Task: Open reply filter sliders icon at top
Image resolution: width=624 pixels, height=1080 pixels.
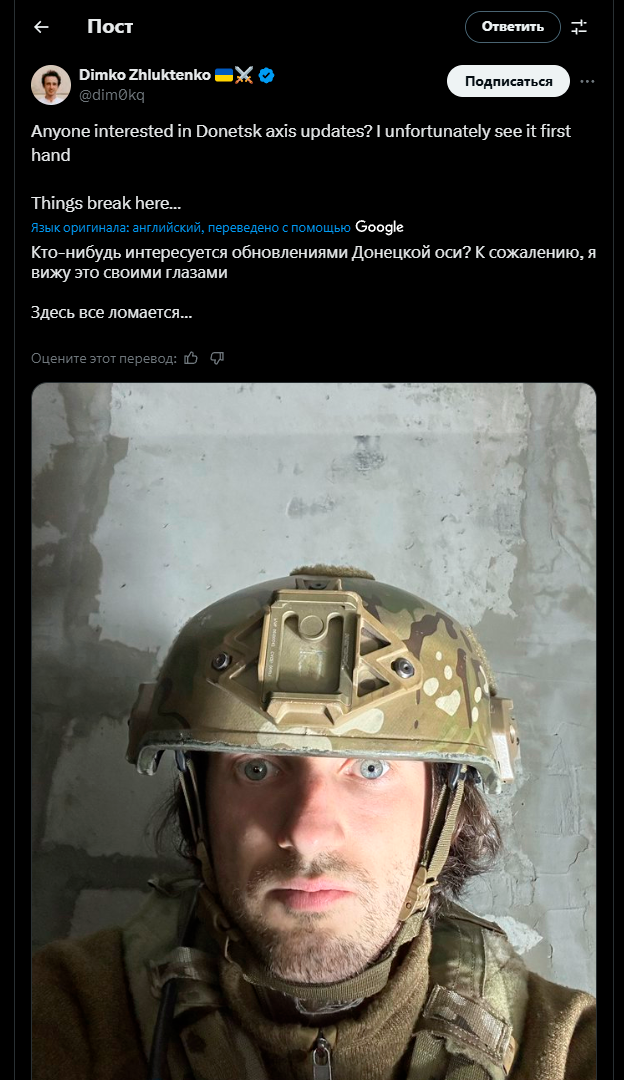Action: (579, 27)
